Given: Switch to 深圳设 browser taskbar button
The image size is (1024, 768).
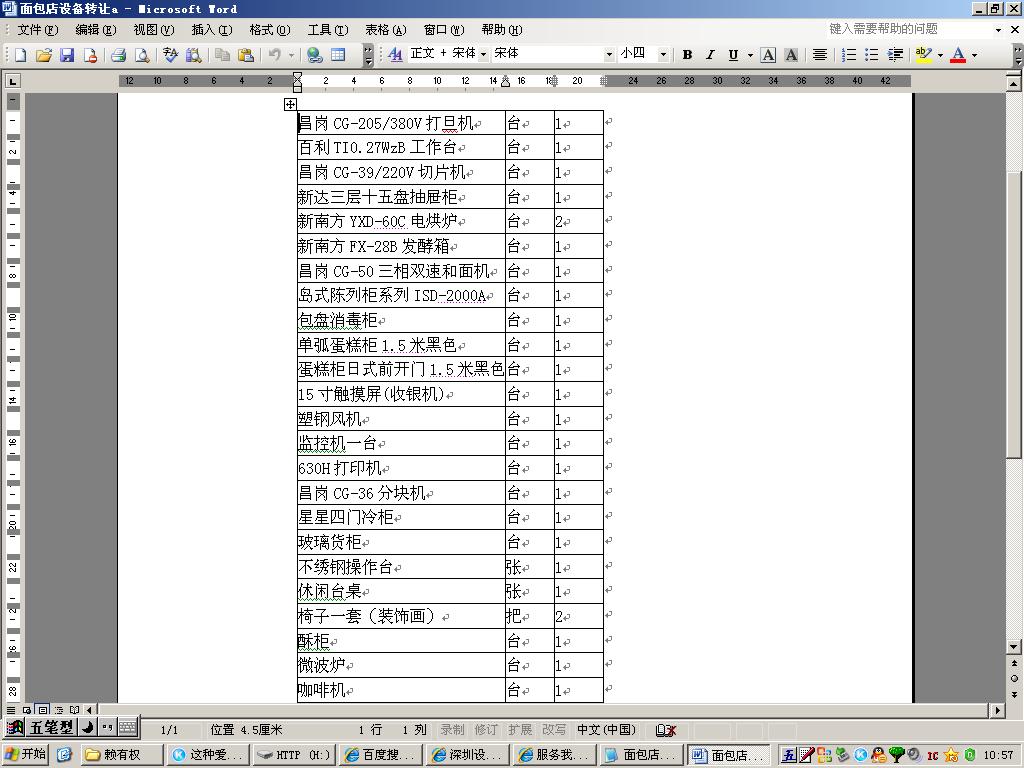Looking at the screenshot, I should (468, 755).
